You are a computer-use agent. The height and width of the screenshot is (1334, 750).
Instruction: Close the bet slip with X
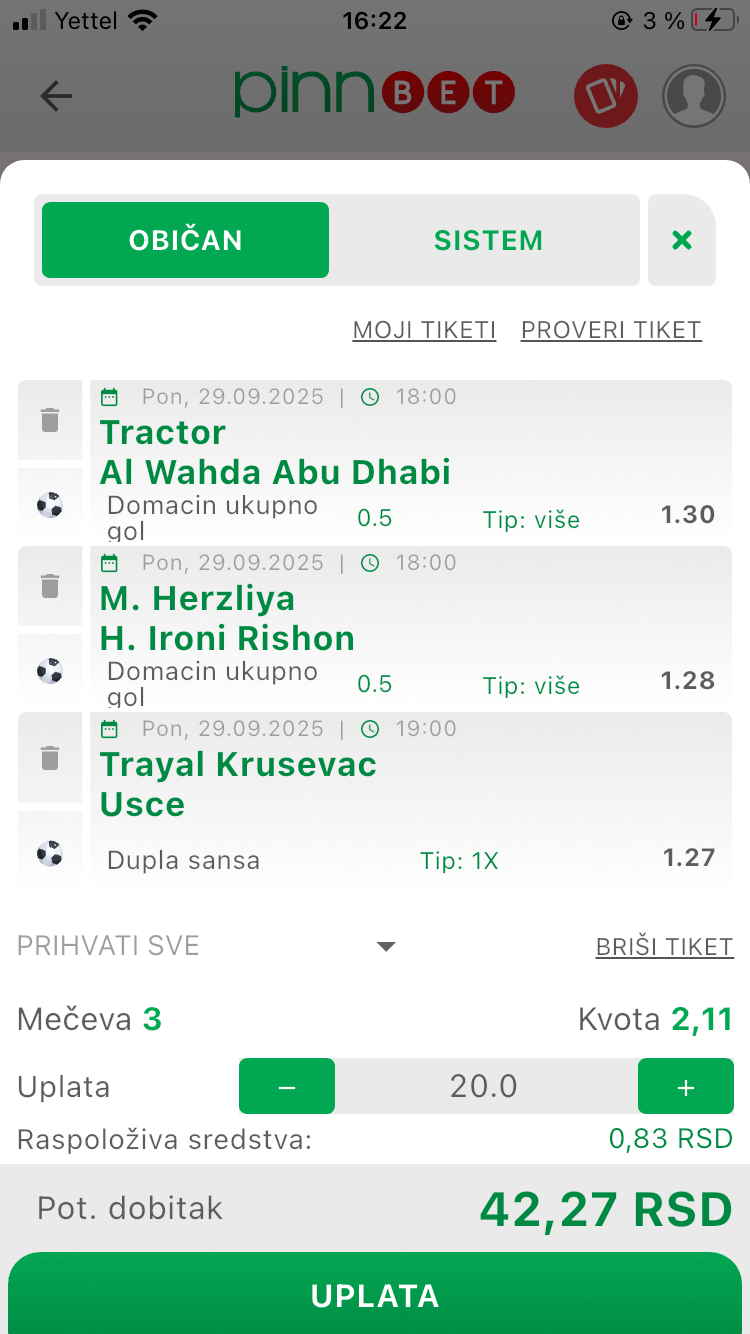pos(682,240)
